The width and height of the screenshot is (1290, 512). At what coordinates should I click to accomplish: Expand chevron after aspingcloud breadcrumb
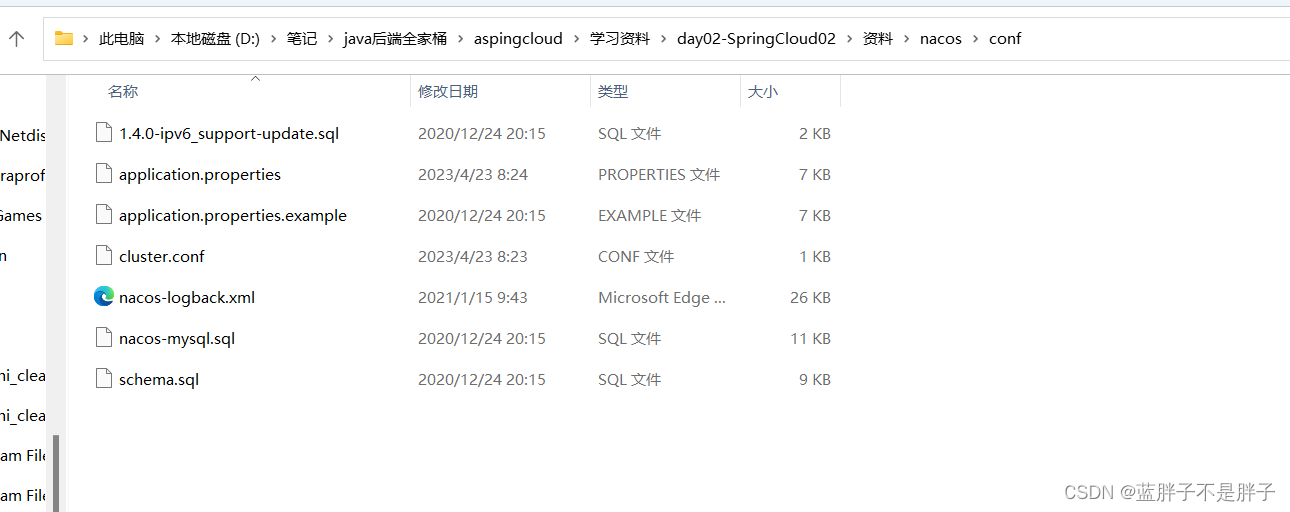[577, 39]
